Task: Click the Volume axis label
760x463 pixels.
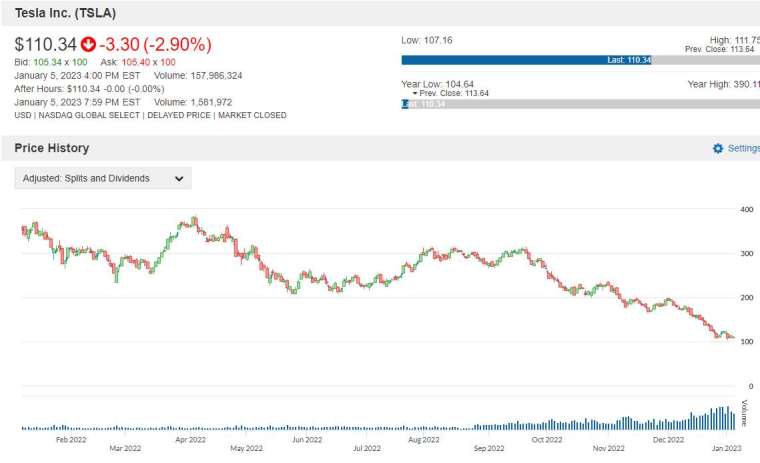Action: click(745, 413)
